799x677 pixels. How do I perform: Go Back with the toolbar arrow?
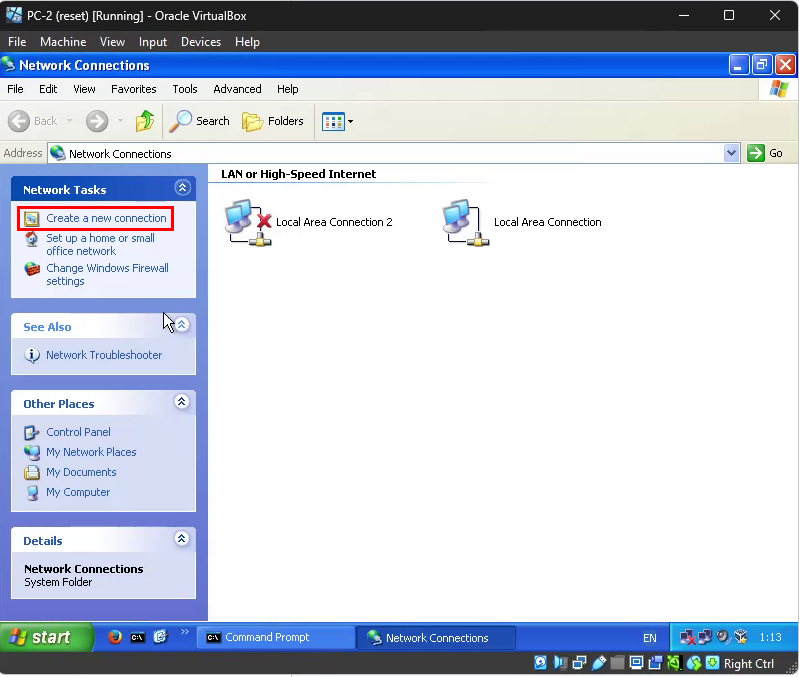point(19,121)
